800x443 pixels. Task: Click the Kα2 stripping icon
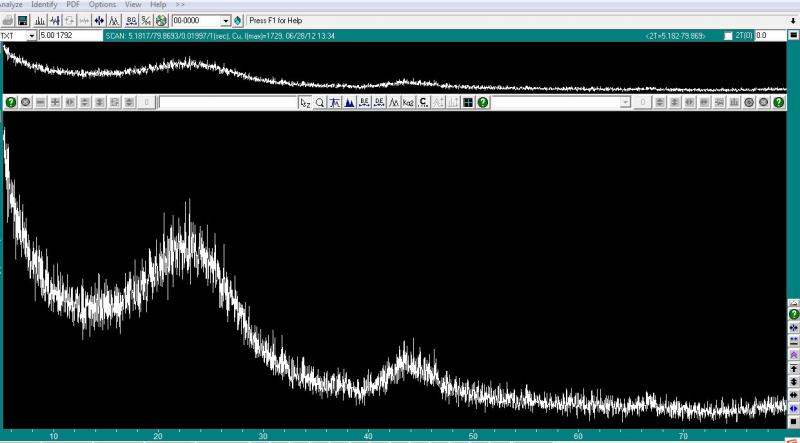coord(409,102)
